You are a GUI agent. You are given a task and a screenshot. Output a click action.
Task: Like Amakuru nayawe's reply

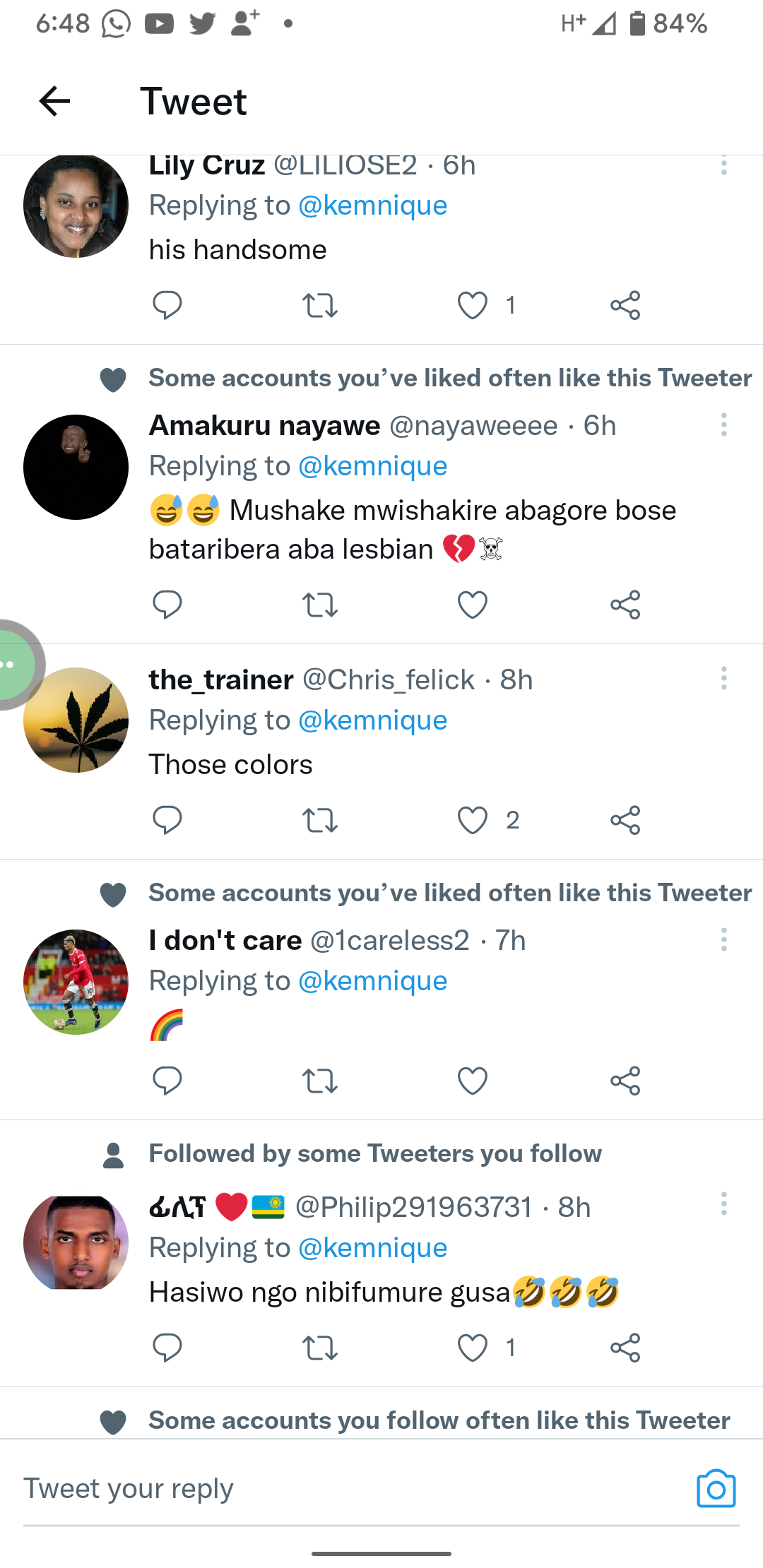tap(473, 605)
